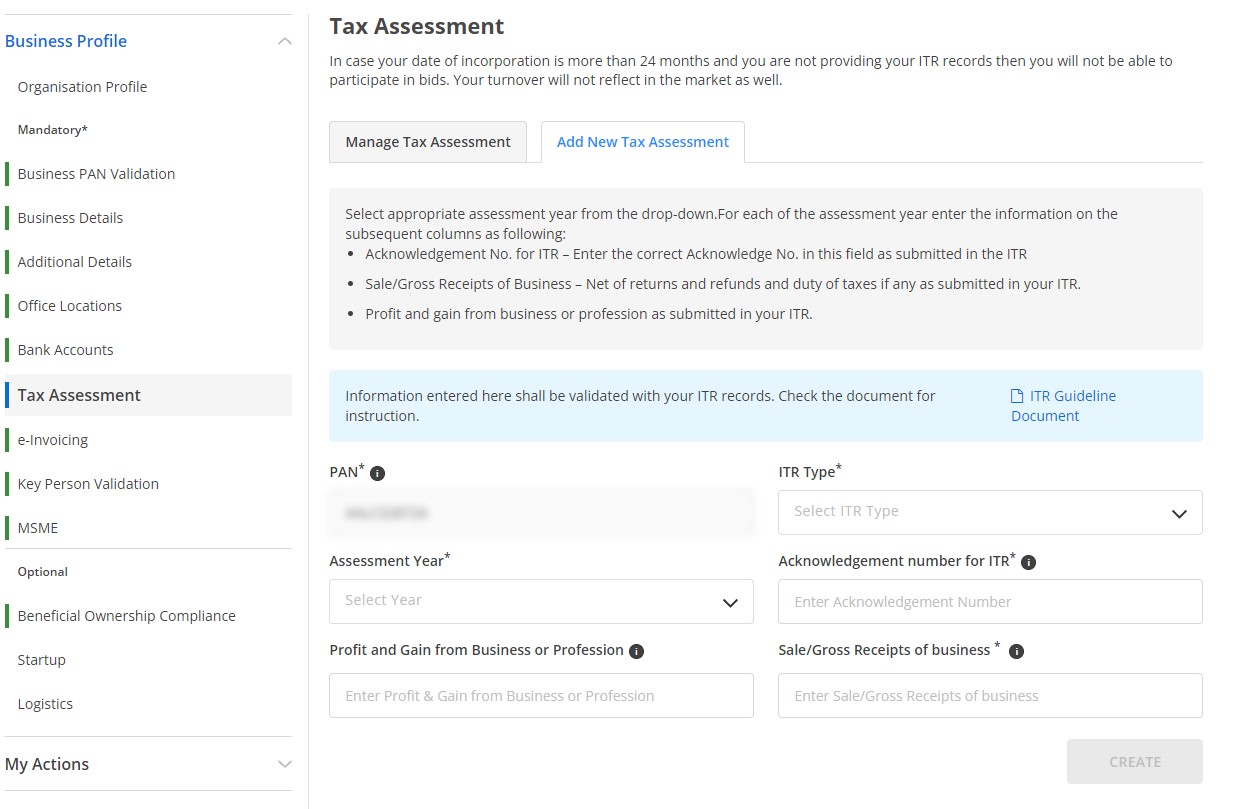Collapse the Business Profile section

tap(285, 40)
